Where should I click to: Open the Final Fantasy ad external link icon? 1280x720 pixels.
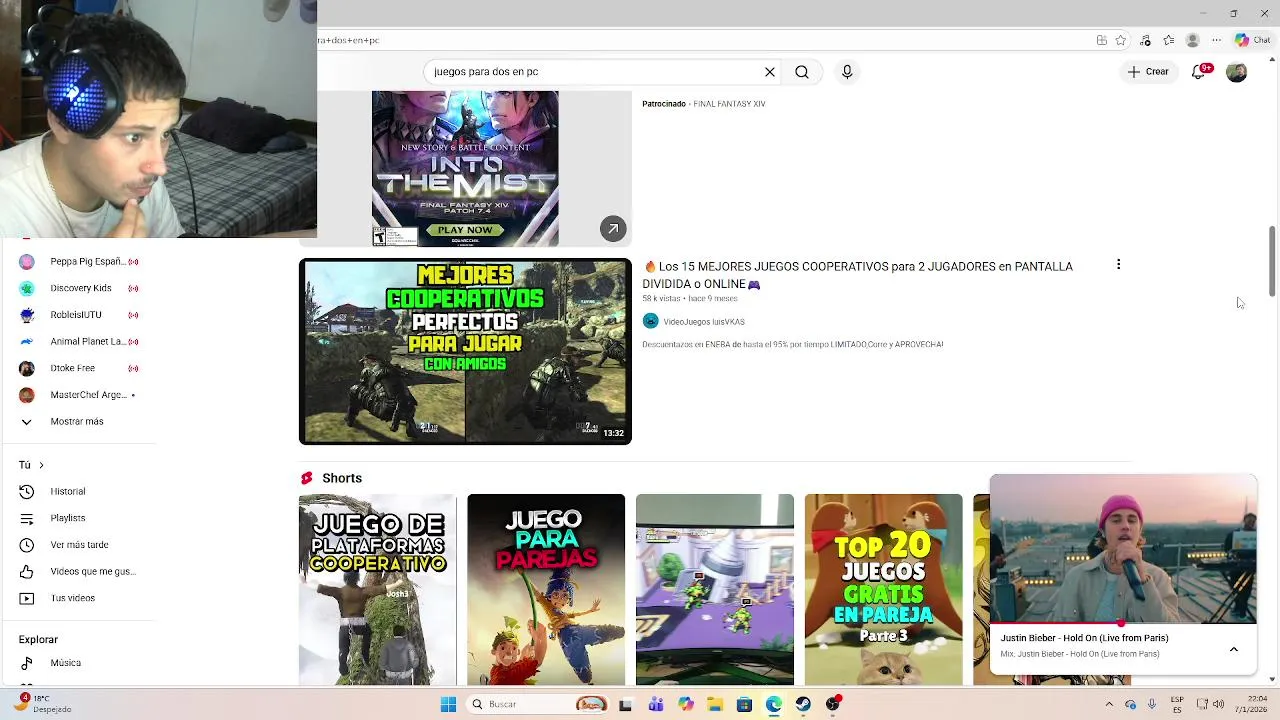point(613,228)
